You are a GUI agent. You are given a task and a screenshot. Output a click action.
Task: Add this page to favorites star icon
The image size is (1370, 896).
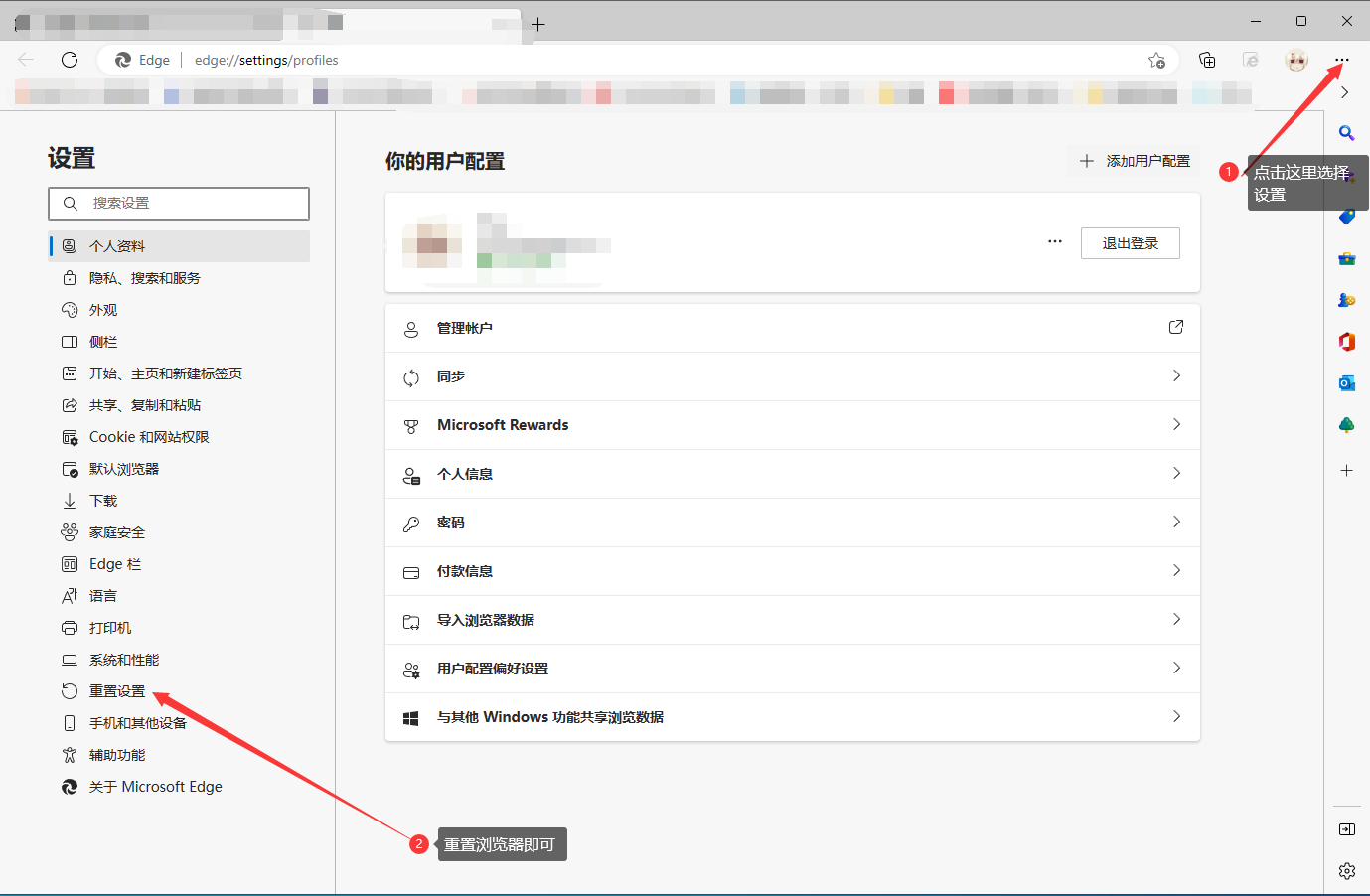point(1156,60)
